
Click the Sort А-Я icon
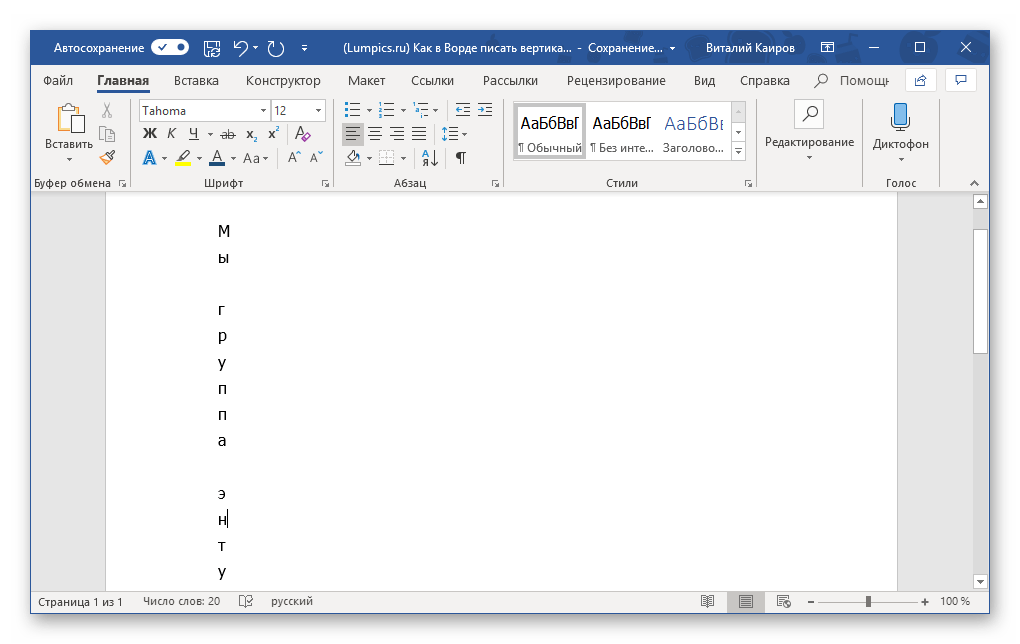427,158
